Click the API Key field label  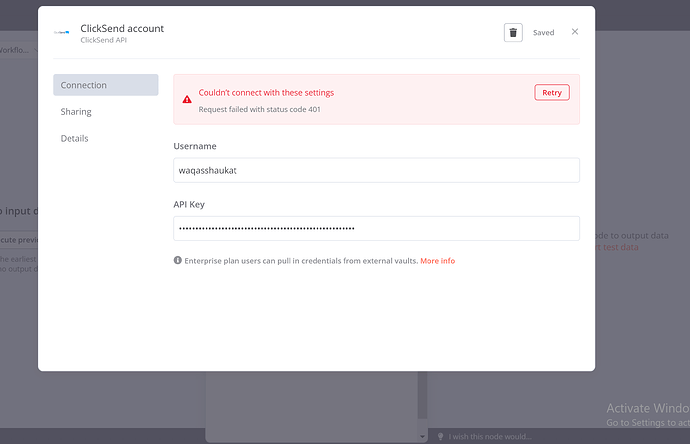pyautogui.click(x=189, y=204)
